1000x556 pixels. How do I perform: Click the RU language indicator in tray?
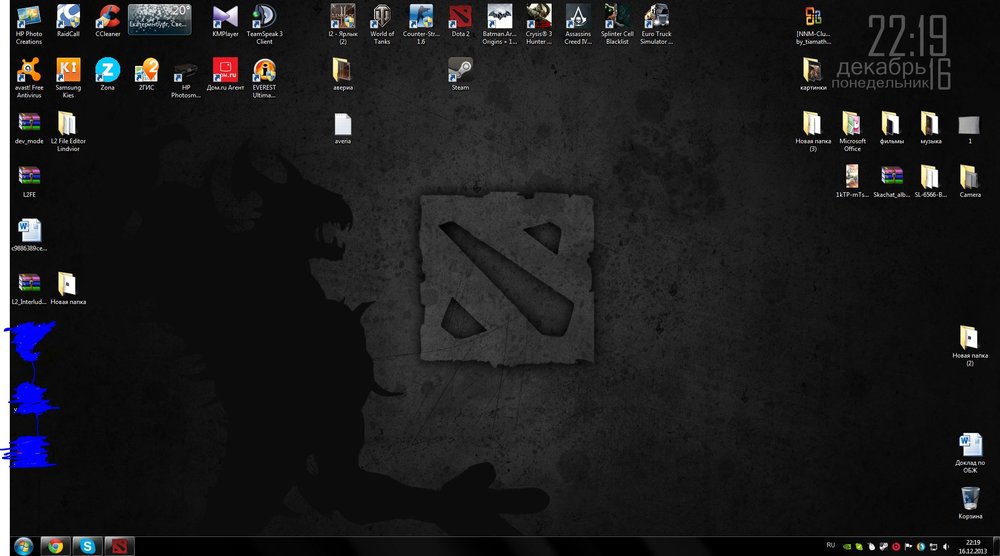(830, 545)
